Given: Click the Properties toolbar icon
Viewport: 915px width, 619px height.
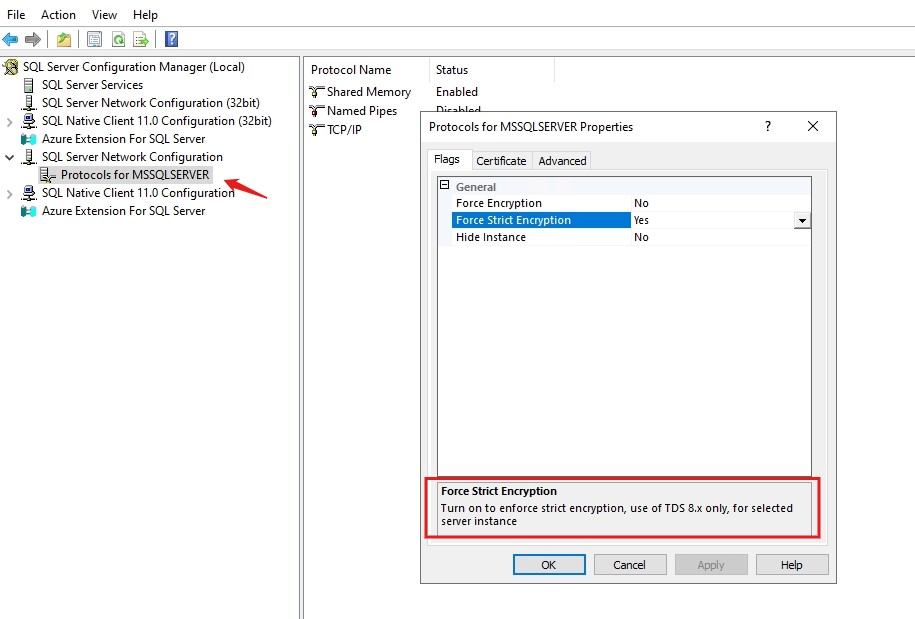Looking at the screenshot, I should click(x=94, y=40).
